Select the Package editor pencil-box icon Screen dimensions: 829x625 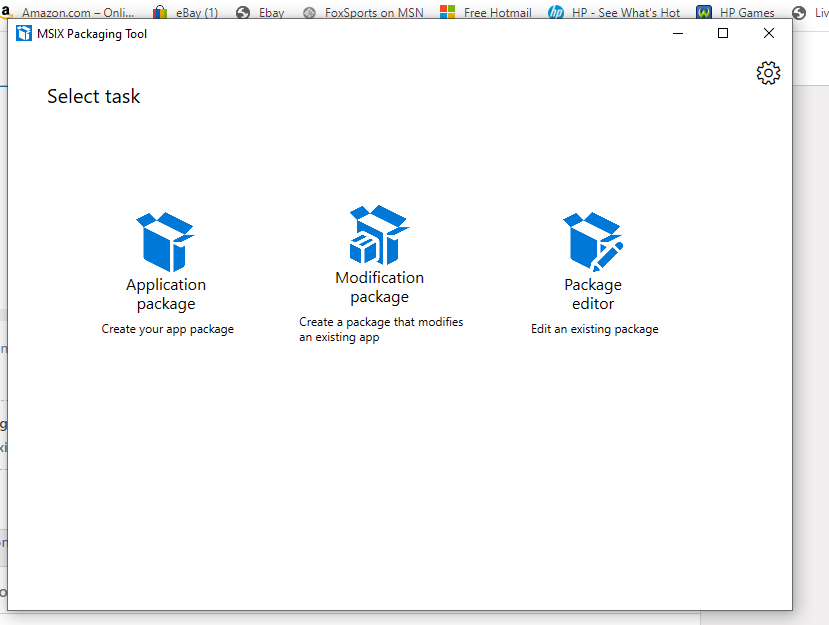click(x=593, y=242)
